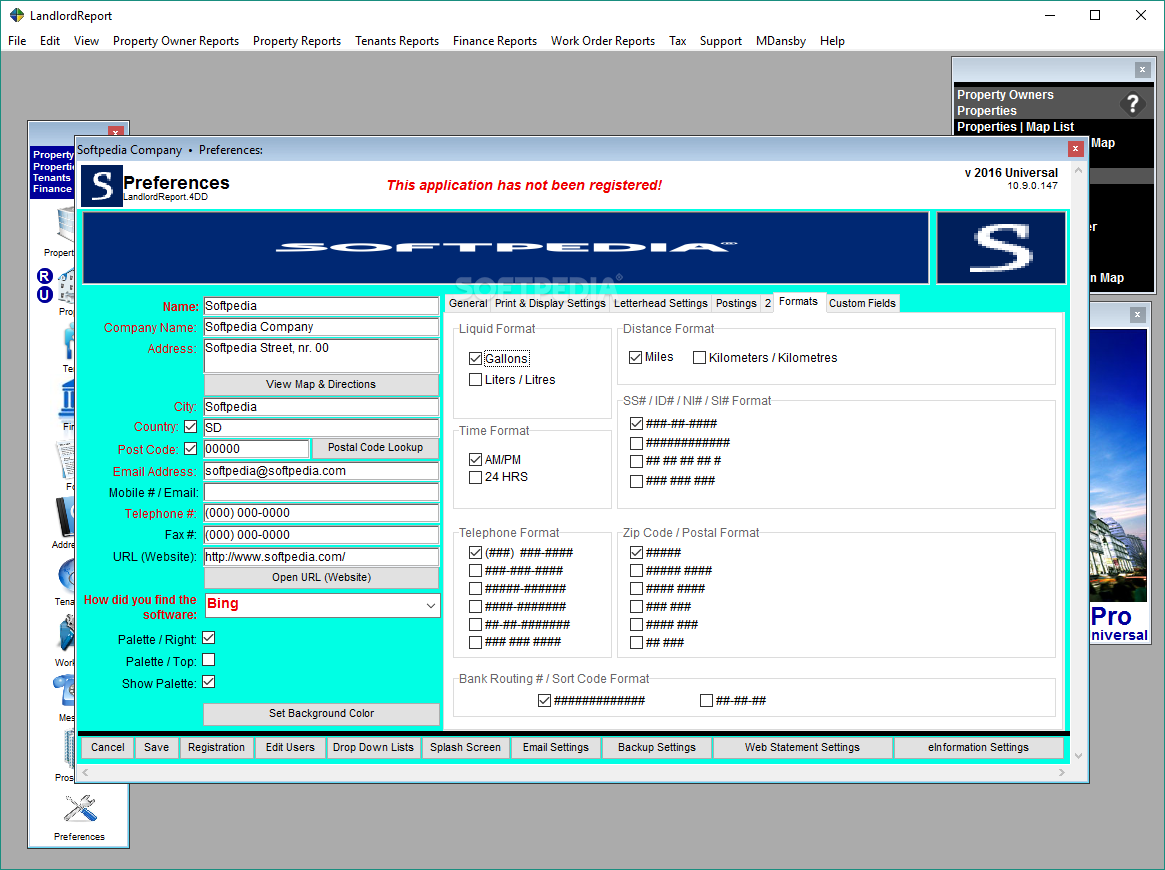Screen dimensions: 1165x870
Task: Toggle the Country checkbox
Action: click(x=191, y=426)
